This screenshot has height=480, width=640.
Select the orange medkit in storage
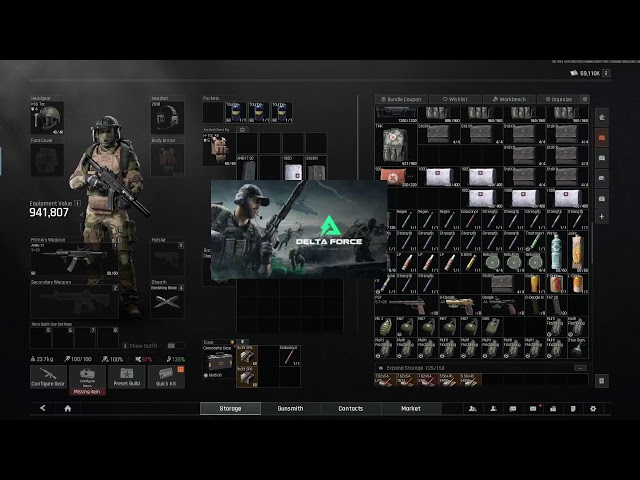(396, 176)
